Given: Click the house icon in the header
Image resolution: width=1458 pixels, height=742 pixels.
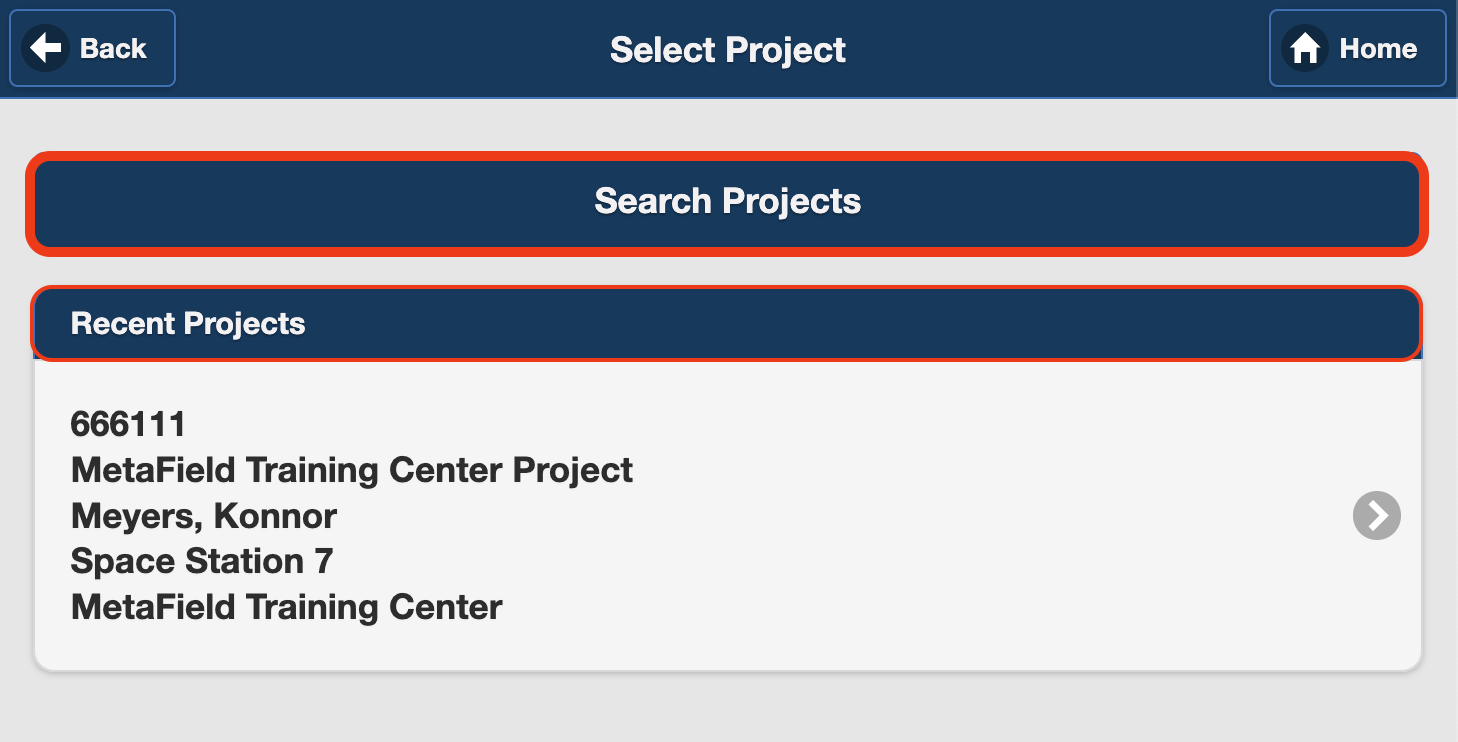Looking at the screenshot, I should (1305, 48).
